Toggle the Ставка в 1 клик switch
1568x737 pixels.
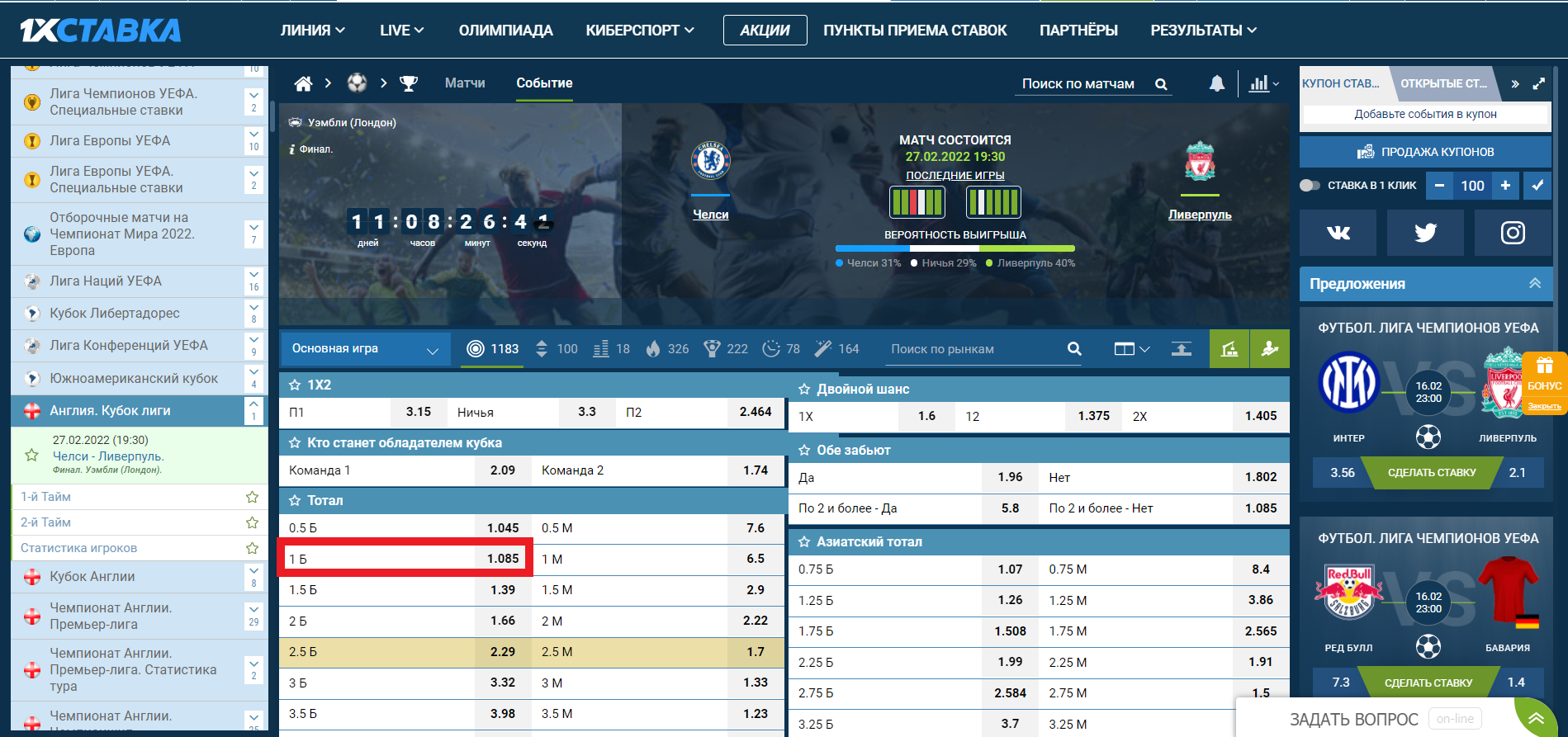click(1310, 186)
